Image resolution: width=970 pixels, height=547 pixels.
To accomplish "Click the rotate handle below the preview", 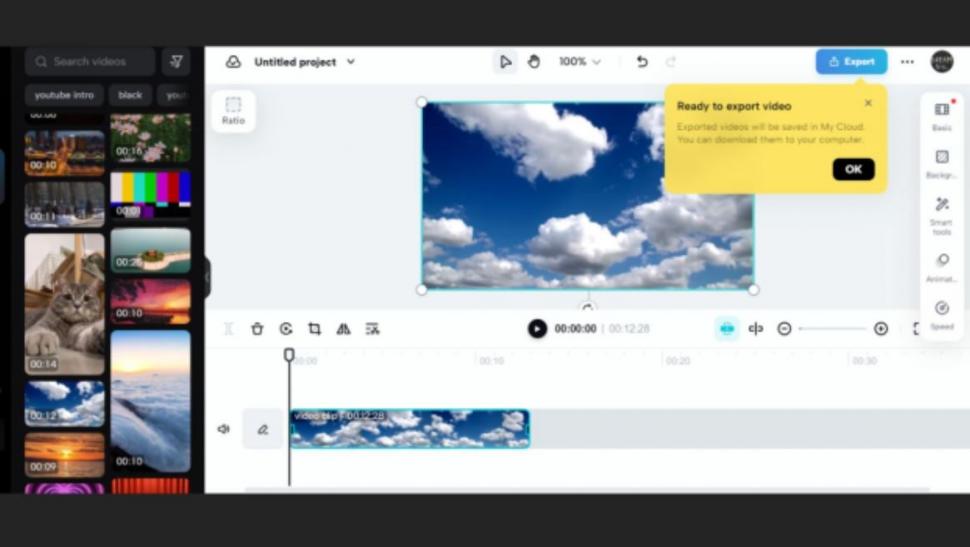I will pos(588,308).
